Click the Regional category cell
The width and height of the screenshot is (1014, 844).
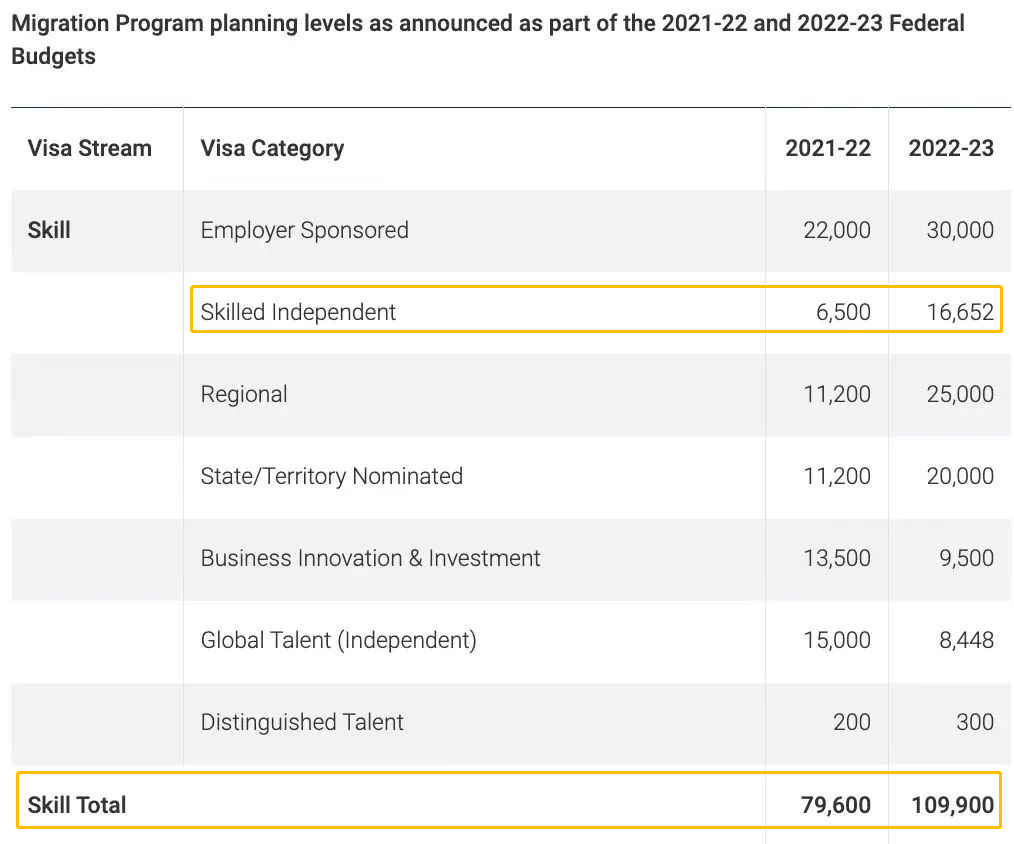(x=244, y=395)
